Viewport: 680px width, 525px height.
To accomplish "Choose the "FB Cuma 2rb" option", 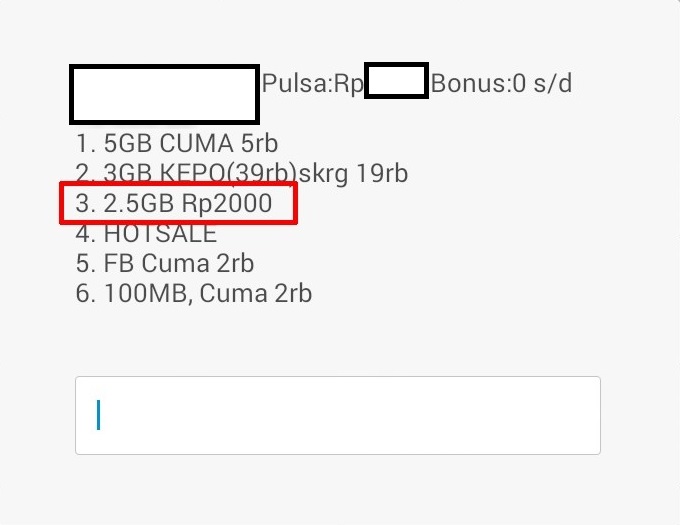I will tap(165, 264).
